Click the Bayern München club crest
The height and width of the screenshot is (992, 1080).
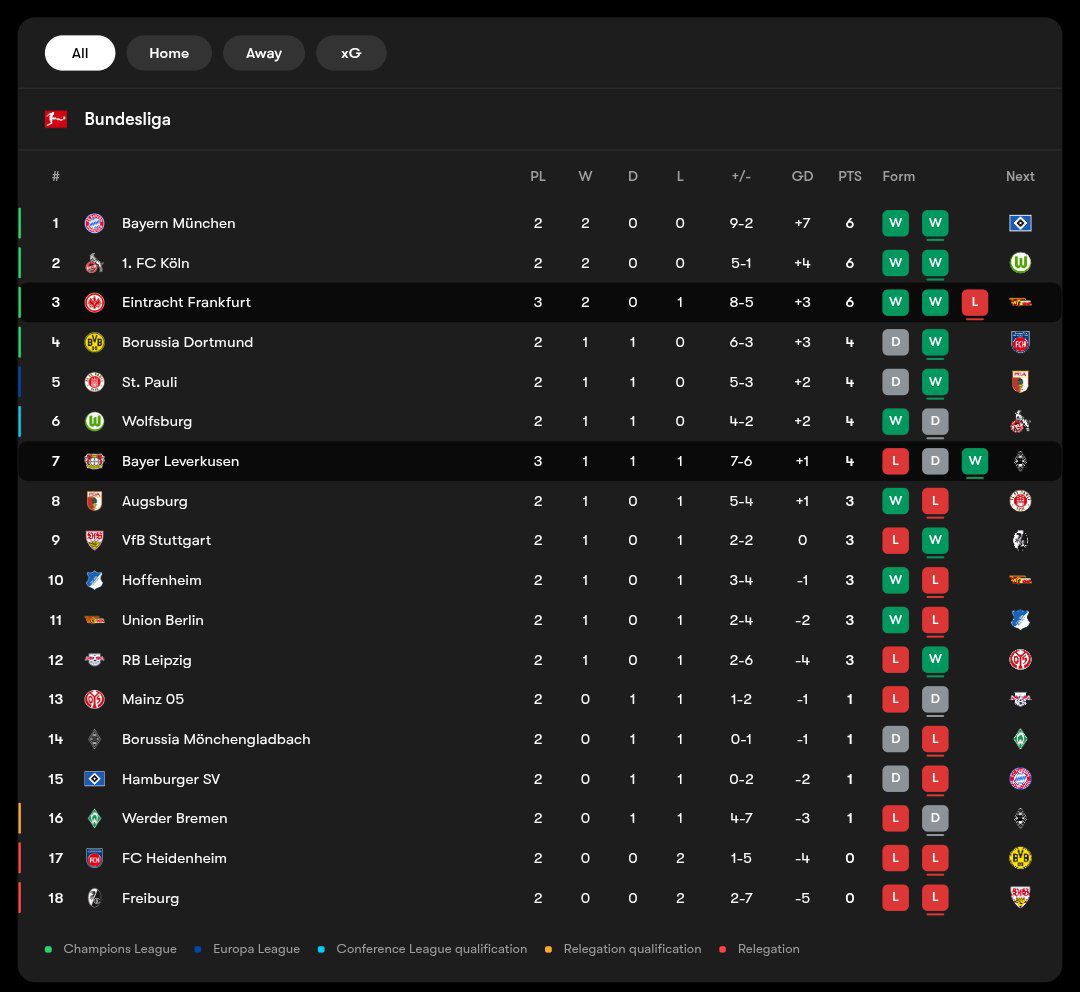click(94, 223)
